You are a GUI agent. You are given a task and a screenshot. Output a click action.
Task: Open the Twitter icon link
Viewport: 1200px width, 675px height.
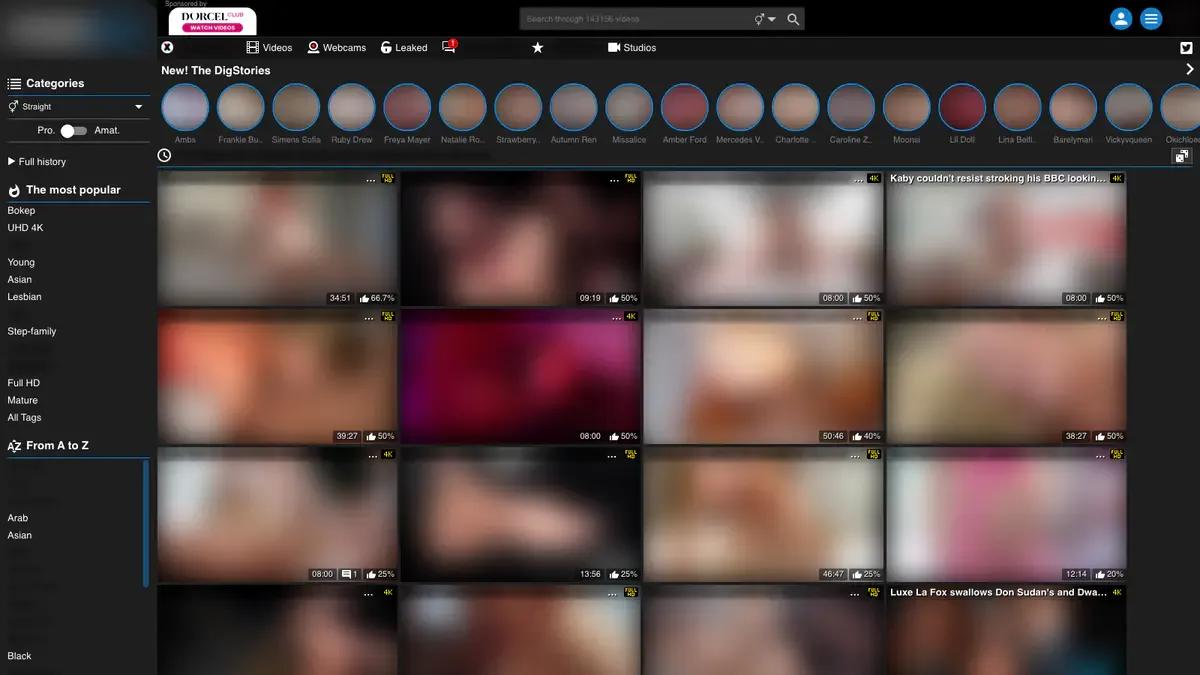[1186, 47]
